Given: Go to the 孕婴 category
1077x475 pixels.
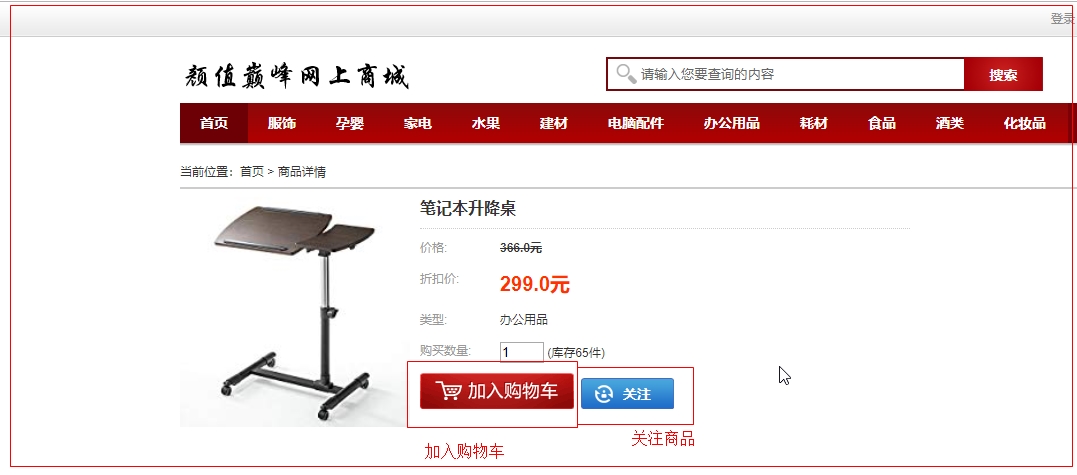Looking at the screenshot, I should tap(350, 124).
